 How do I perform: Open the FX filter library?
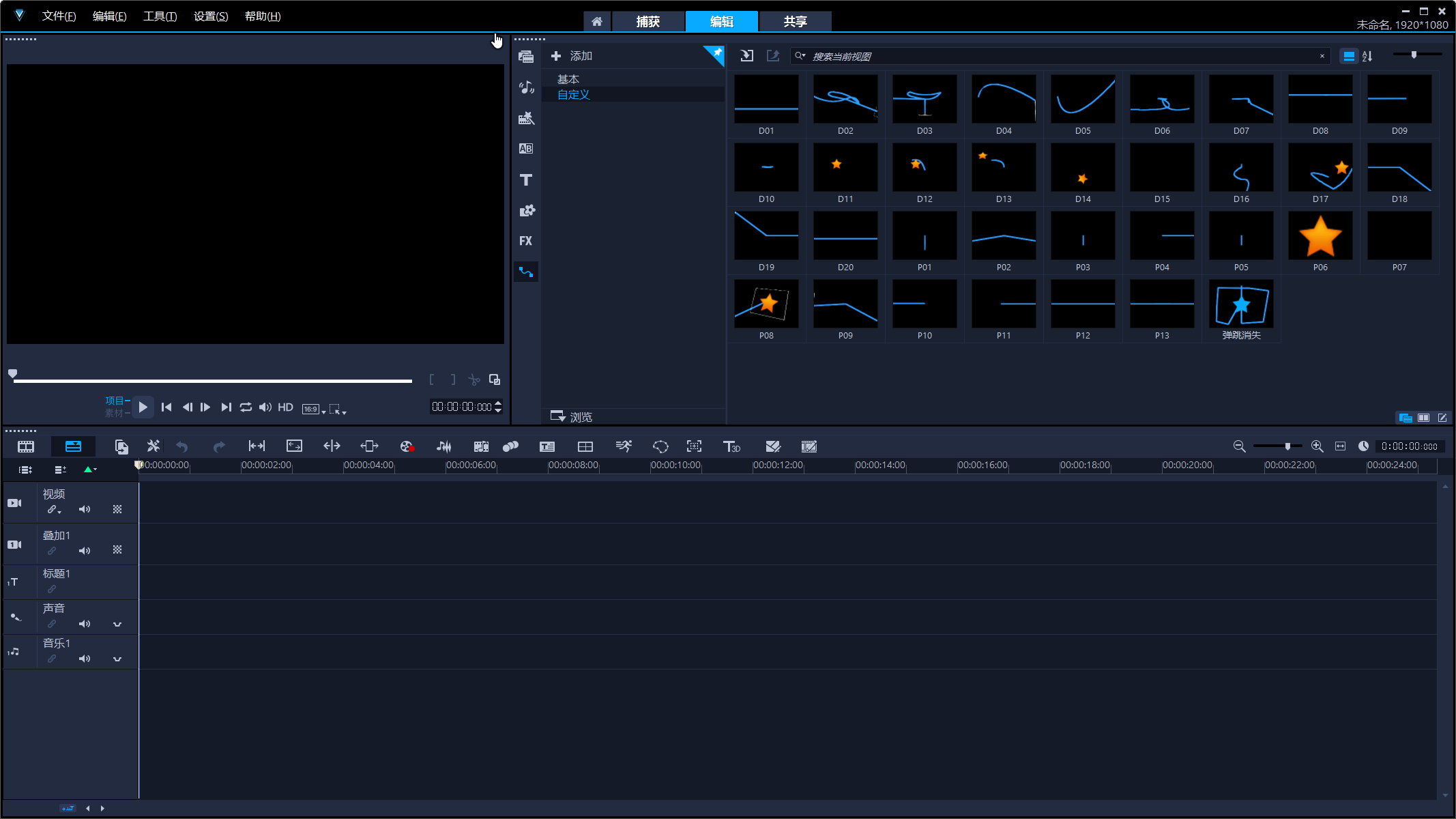click(525, 241)
